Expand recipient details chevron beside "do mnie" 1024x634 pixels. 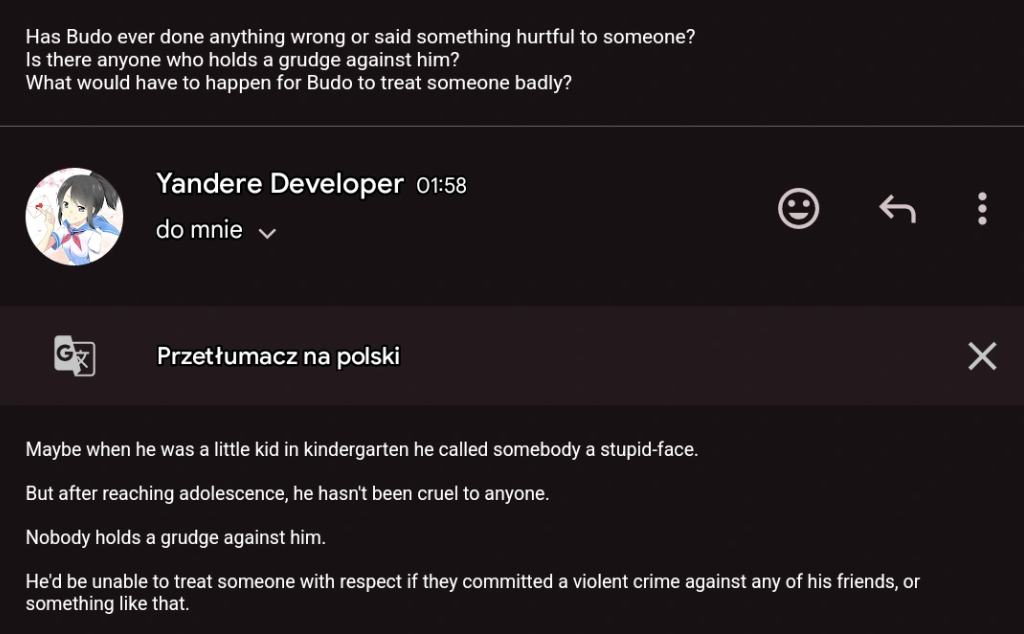(267, 233)
